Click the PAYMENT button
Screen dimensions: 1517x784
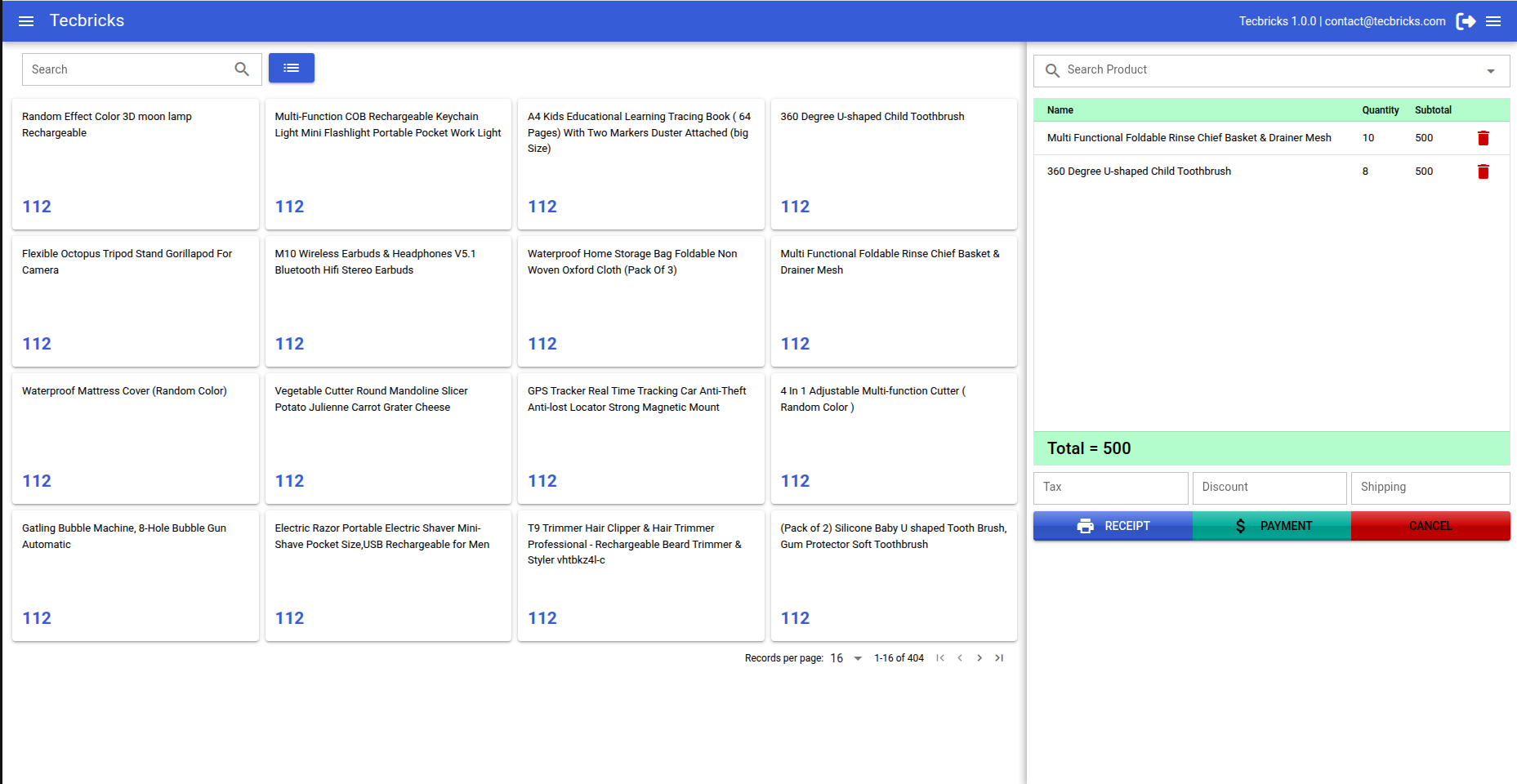coord(1272,526)
